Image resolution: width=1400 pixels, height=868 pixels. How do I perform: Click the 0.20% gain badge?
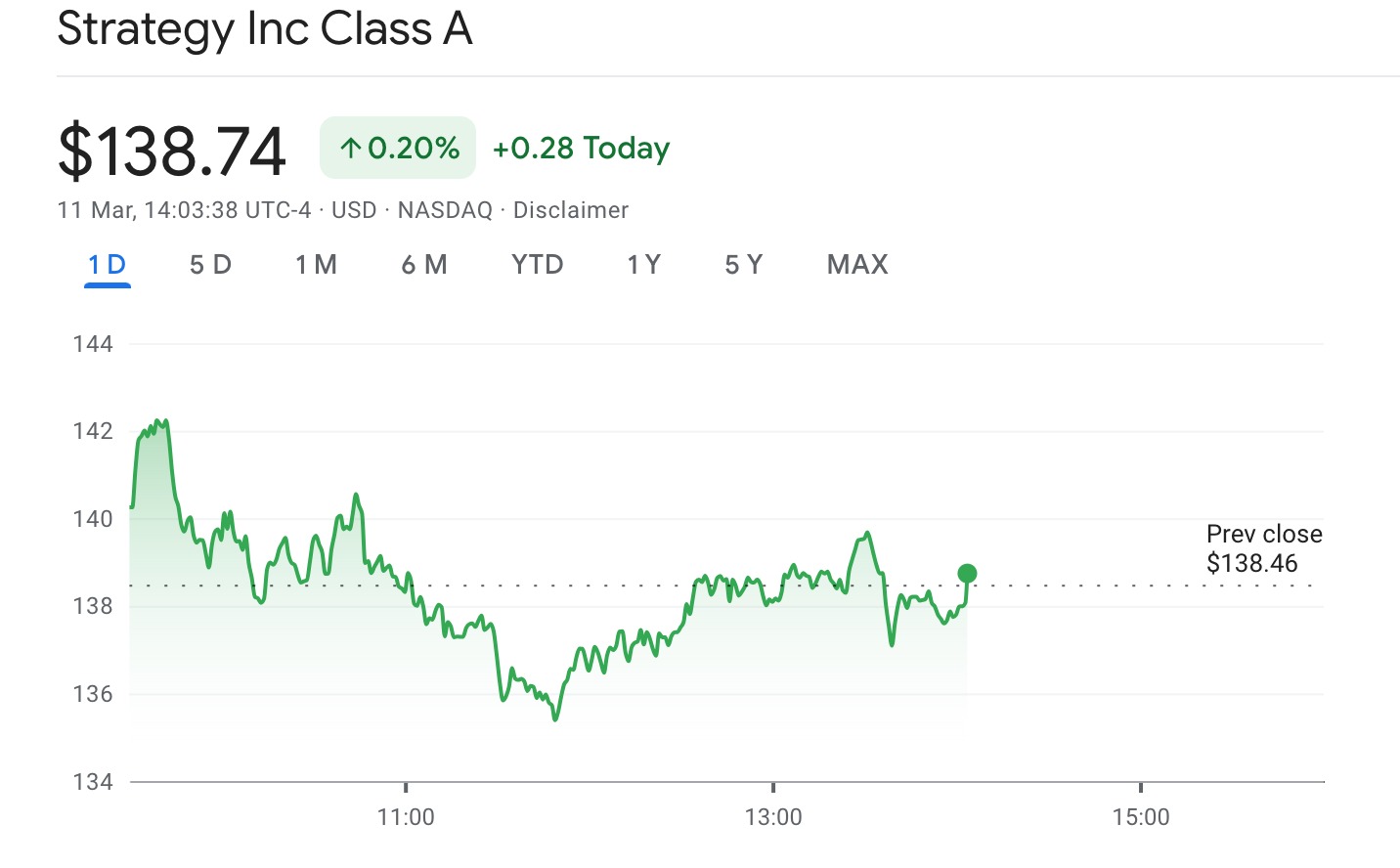(398, 149)
